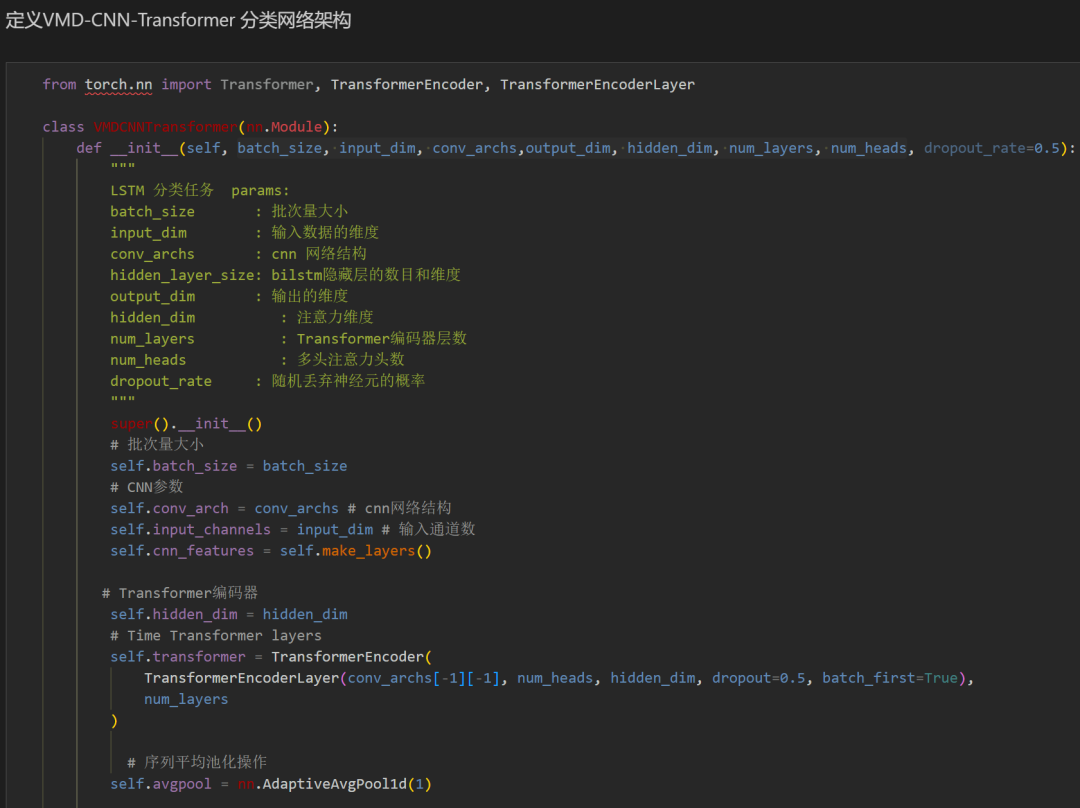Screen dimensions: 1080x808
Task: Click the super().__init__() call
Action: click(x=186, y=423)
